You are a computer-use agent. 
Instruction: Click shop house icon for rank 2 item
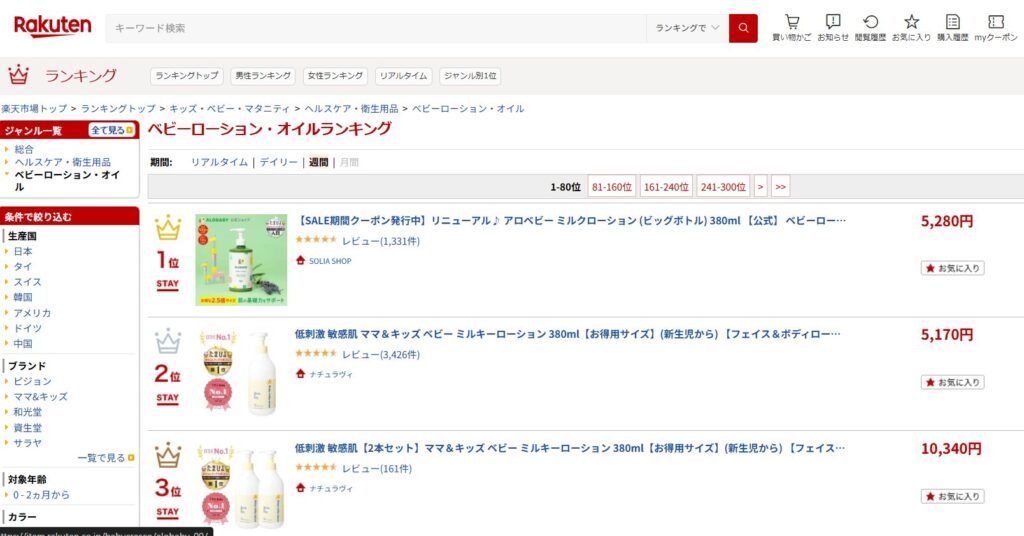(x=300, y=374)
